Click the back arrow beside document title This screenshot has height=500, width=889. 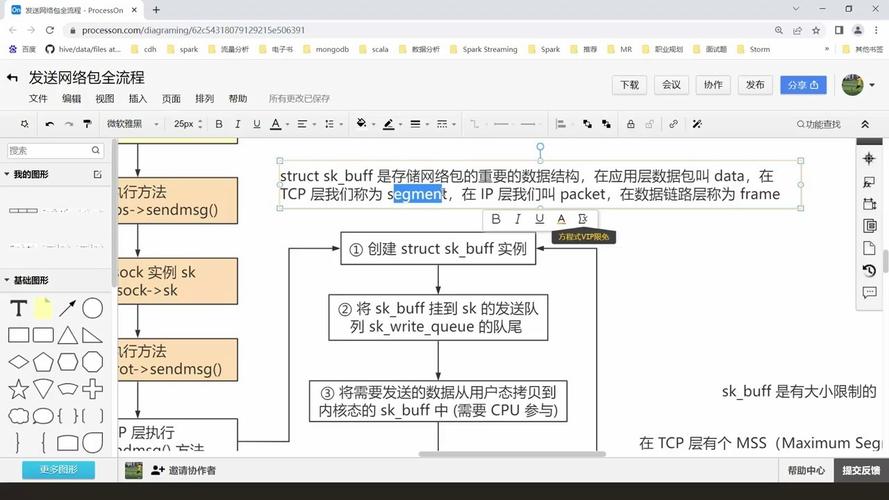point(12,78)
